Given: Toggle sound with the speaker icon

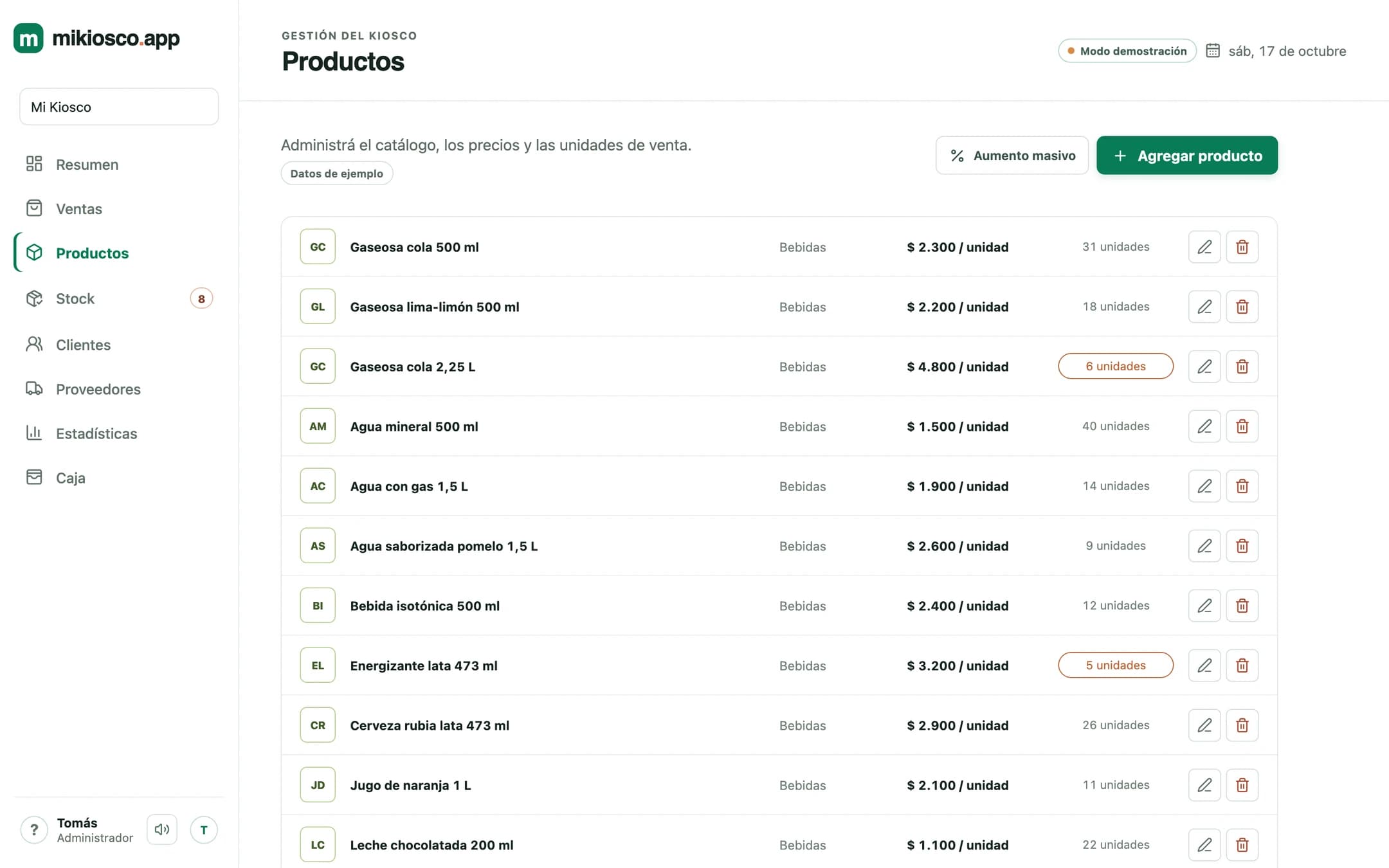Looking at the screenshot, I should click(162, 829).
